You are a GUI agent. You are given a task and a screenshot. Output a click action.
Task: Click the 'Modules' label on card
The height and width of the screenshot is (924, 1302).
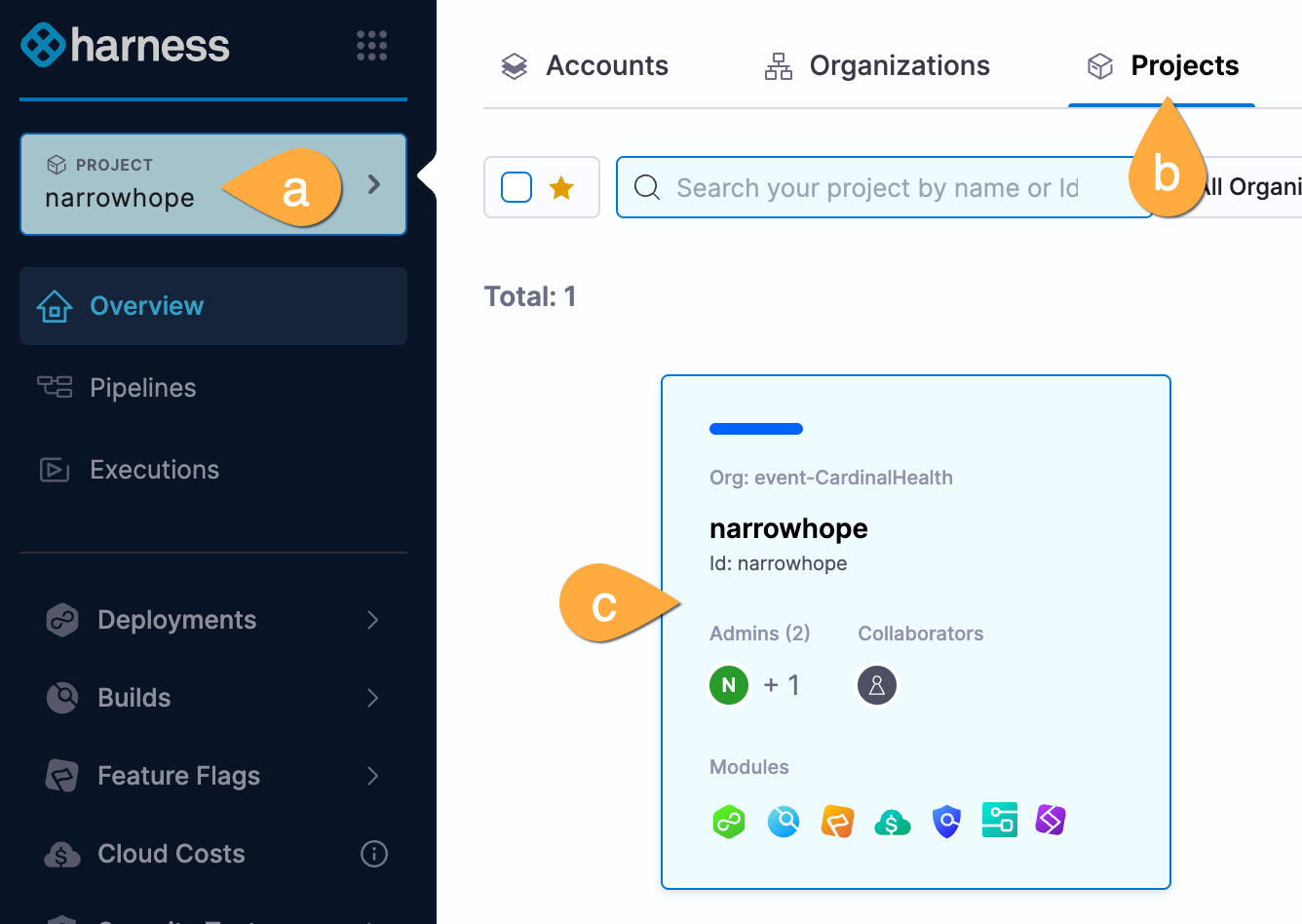pyautogui.click(x=749, y=767)
